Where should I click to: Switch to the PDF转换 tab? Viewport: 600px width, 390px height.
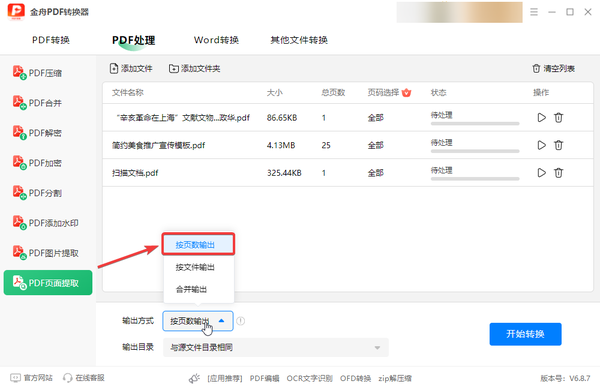[x=51, y=40]
